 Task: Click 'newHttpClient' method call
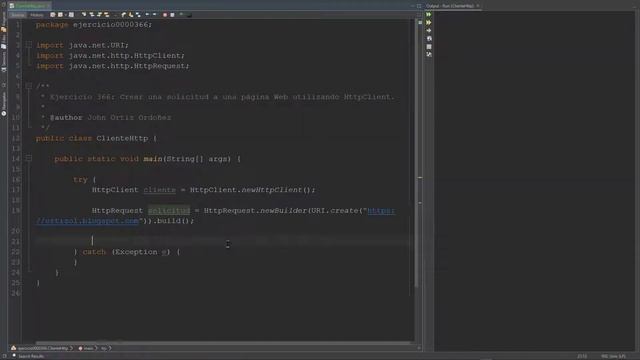coord(272,190)
